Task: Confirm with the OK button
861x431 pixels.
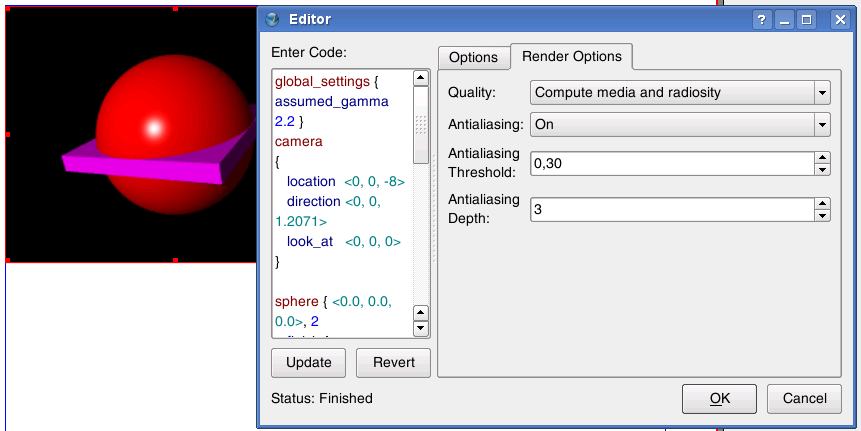Action: coord(719,398)
